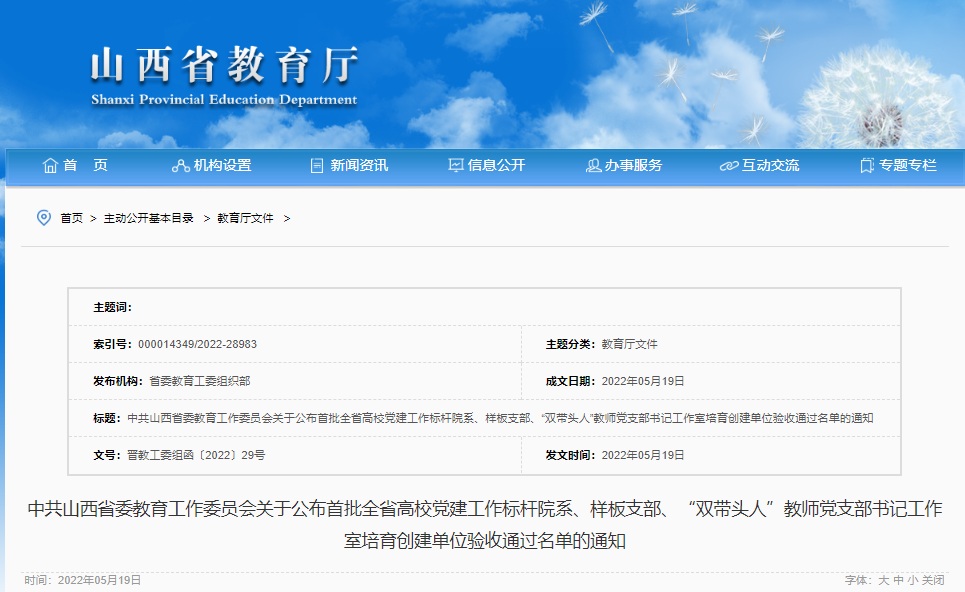
Task: Set font size to 中
Action: coord(898,580)
